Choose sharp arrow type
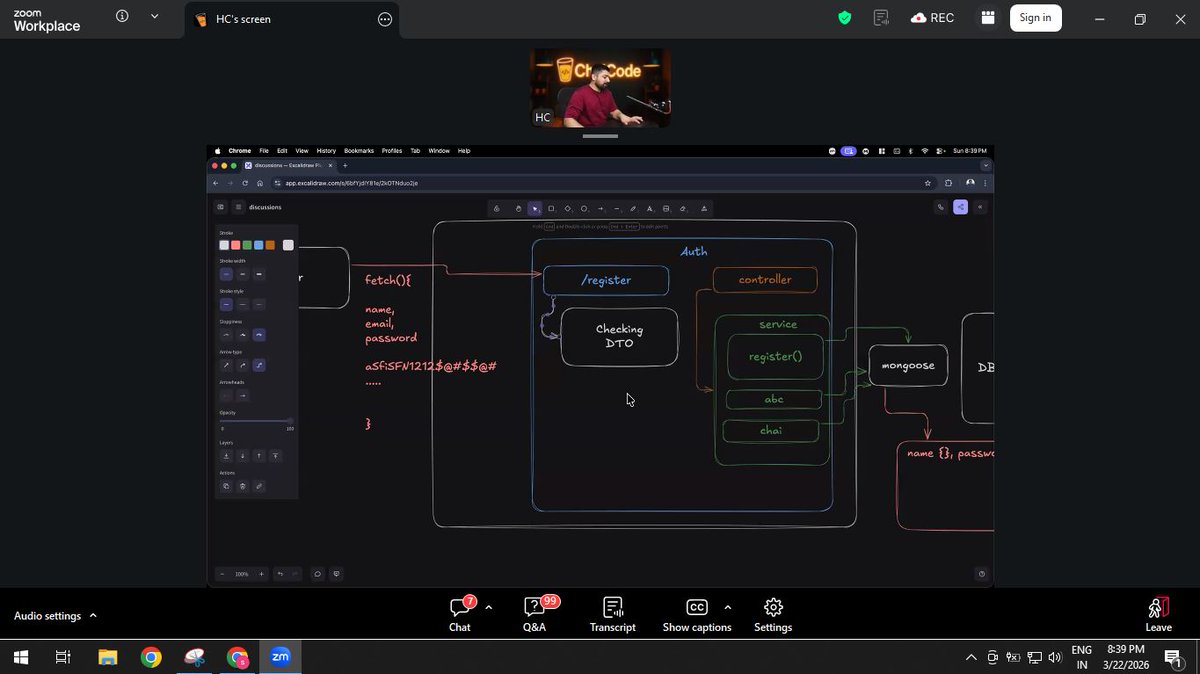Viewport: 1200px width, 674px height. click(x=226, y=365)
